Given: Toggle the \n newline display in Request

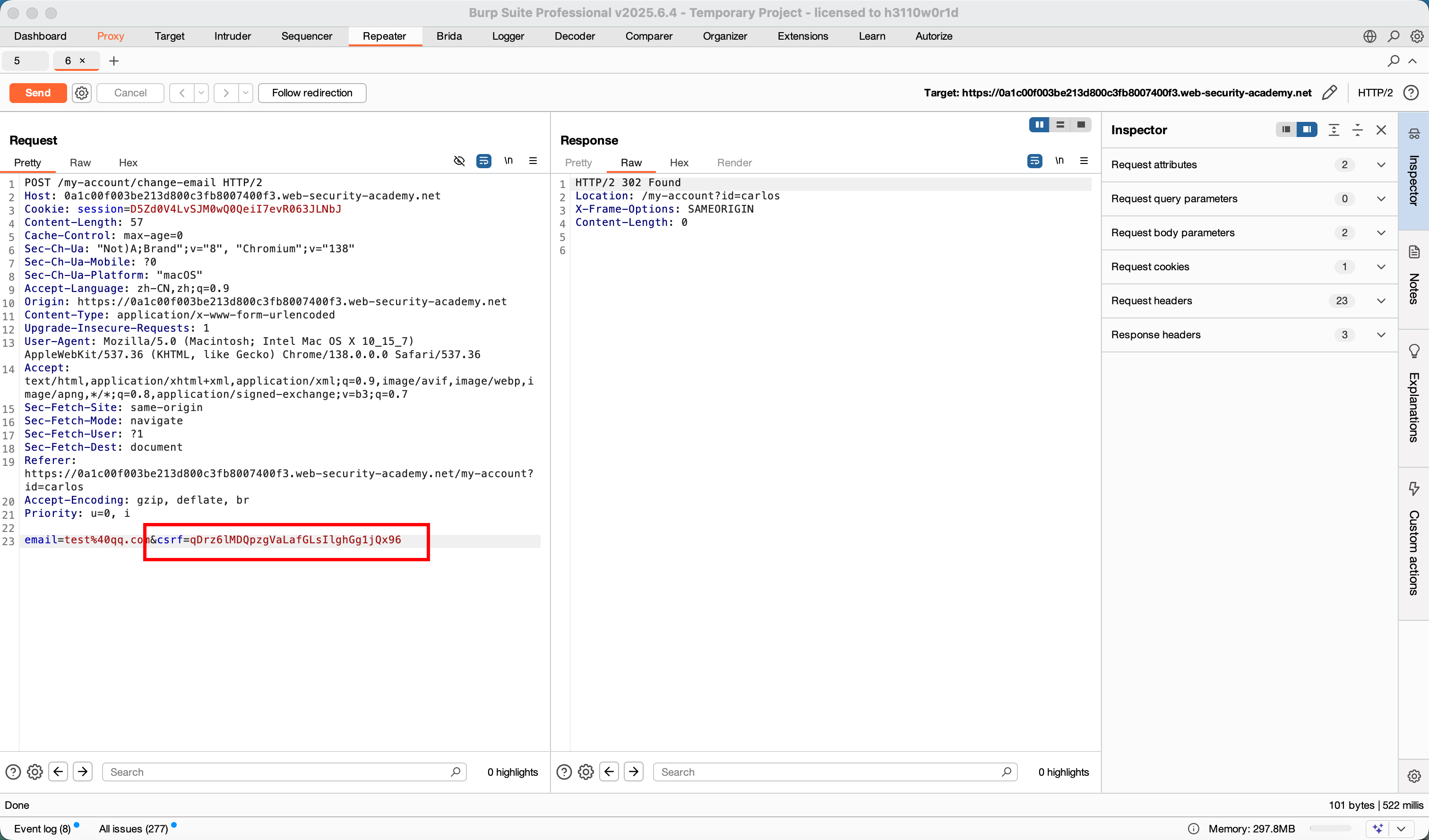Looking at the screenshot, I should [x=508, y=161].
